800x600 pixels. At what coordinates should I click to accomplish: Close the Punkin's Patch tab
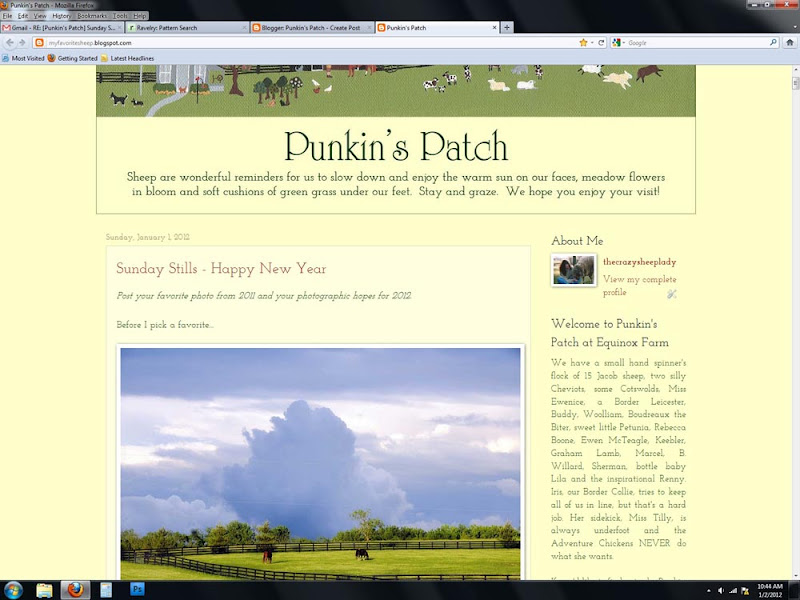pyautogui.click(x=494, y=28)
